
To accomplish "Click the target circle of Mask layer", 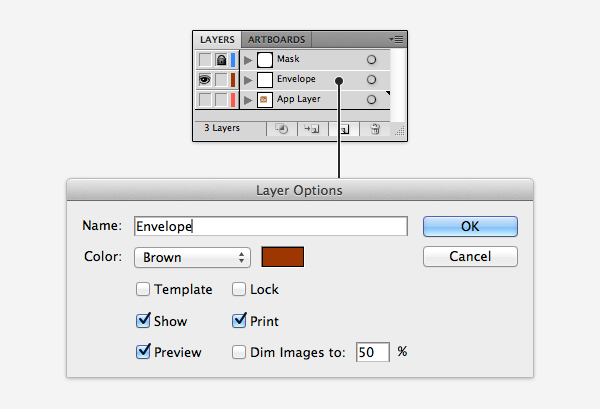I will pyautogui.click(x=371, y=60).
